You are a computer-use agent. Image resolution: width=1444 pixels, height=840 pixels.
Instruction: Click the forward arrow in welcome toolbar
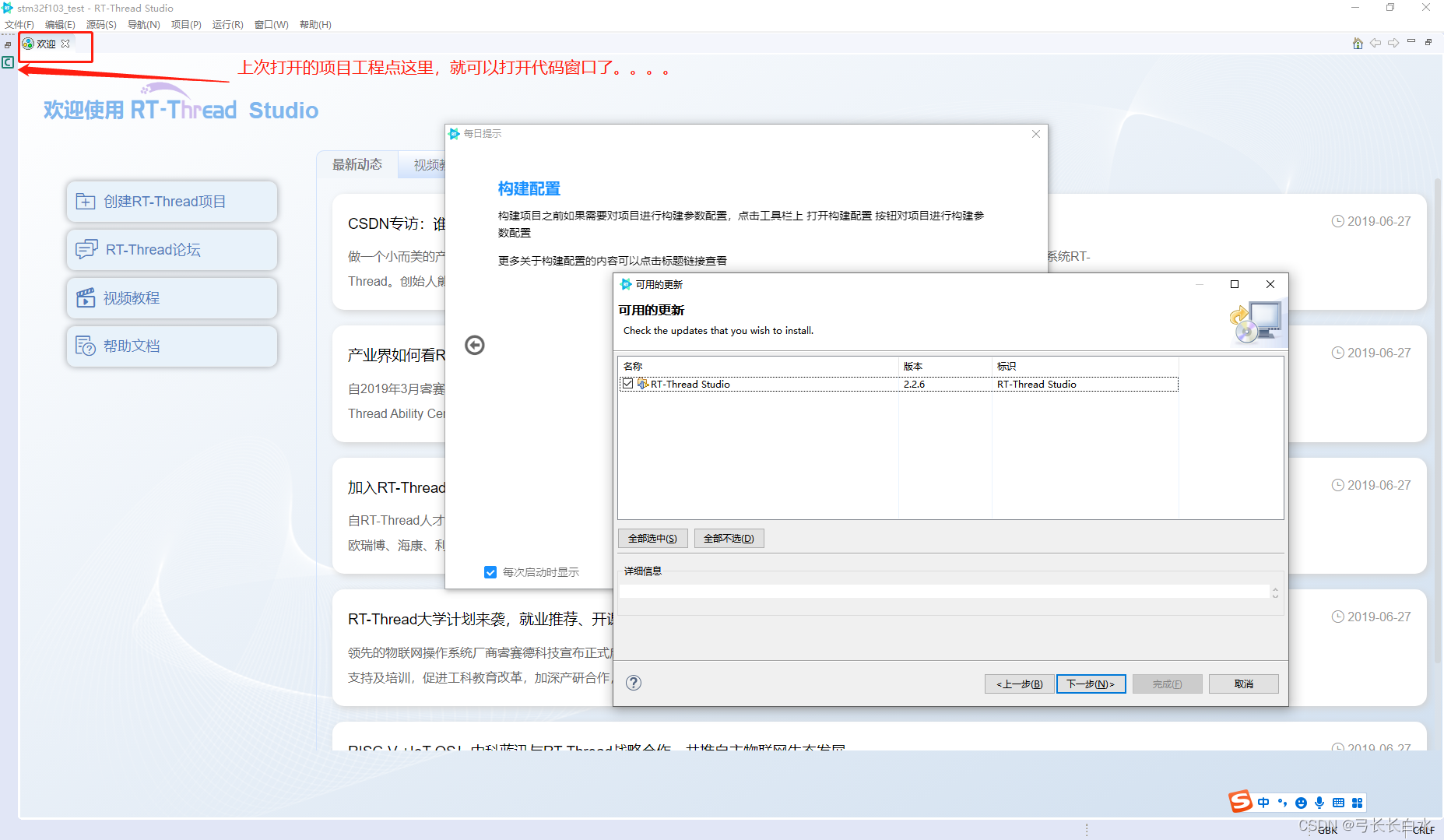(1393, 44)
